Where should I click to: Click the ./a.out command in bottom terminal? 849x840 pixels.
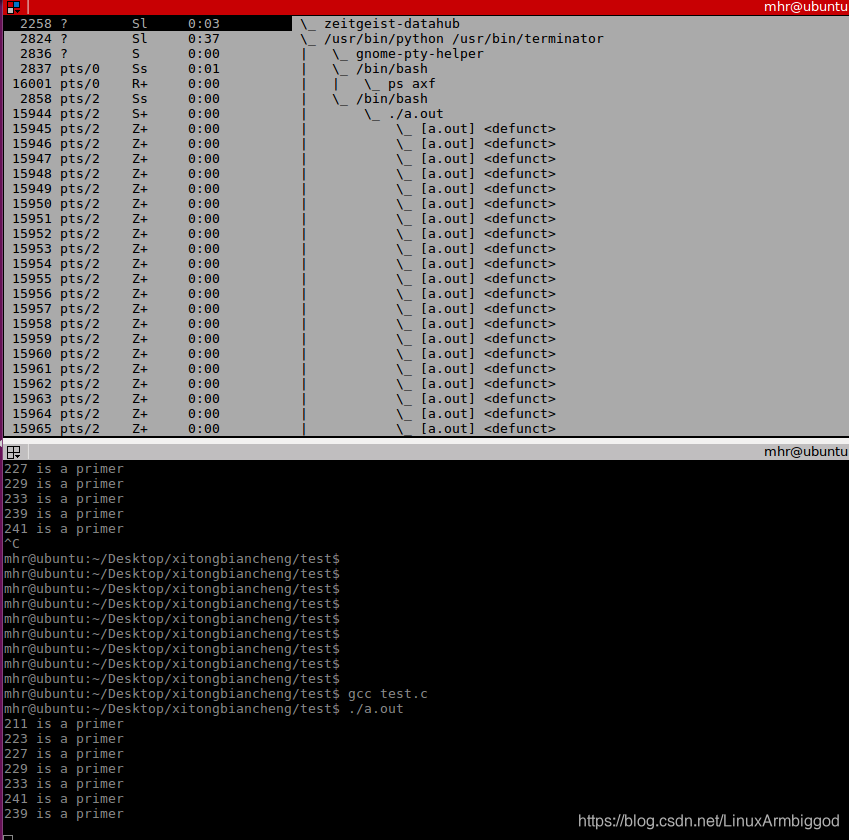click(376, 709)
